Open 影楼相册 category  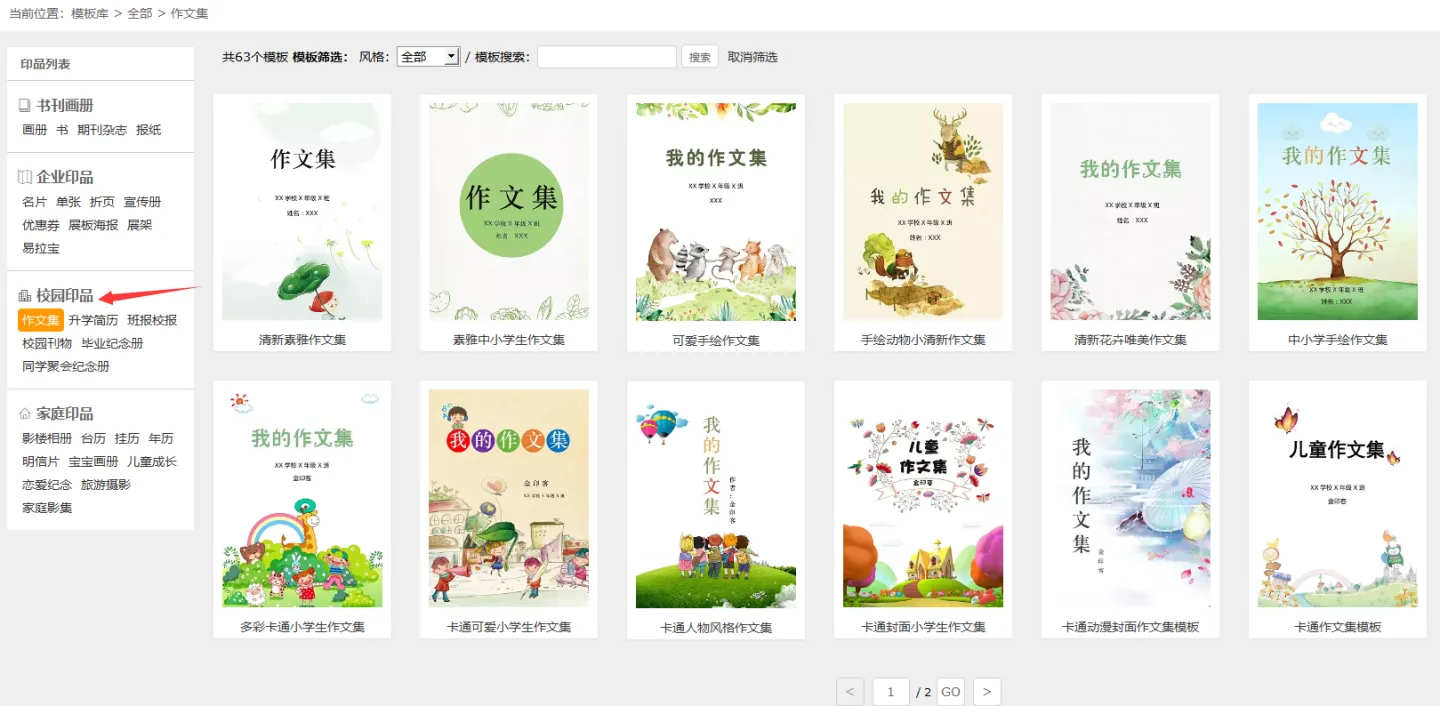pyautogui.click(x=47, y=438)
